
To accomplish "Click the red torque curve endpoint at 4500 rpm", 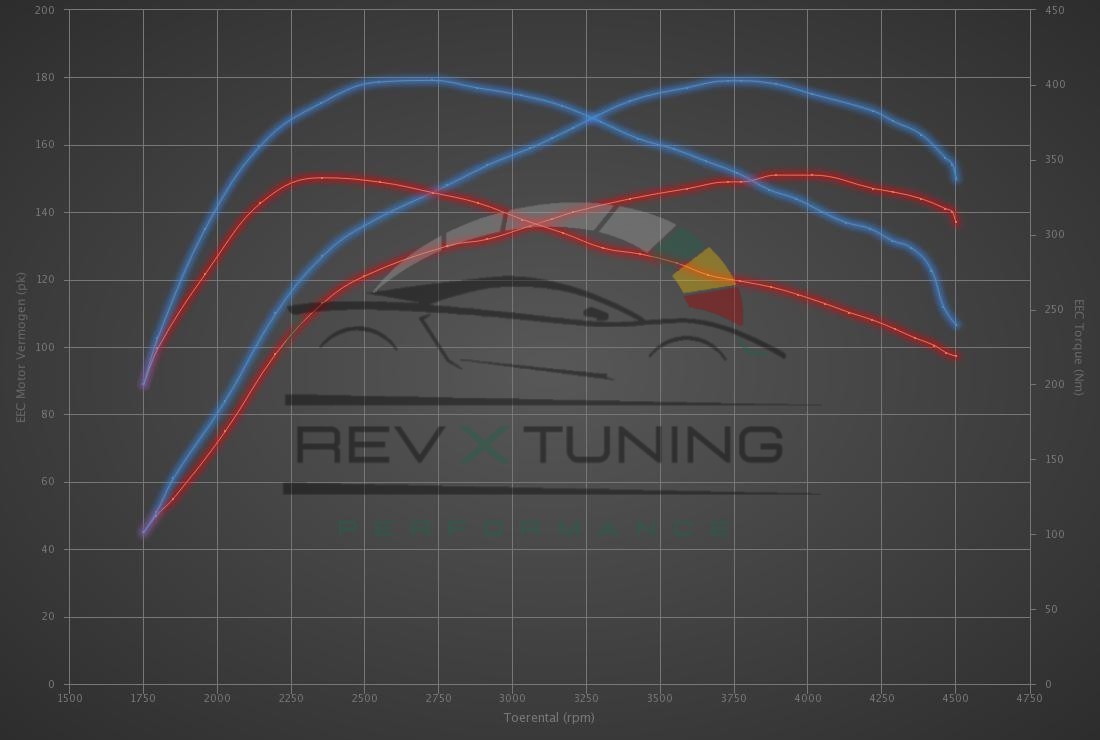I will point(956,356).
